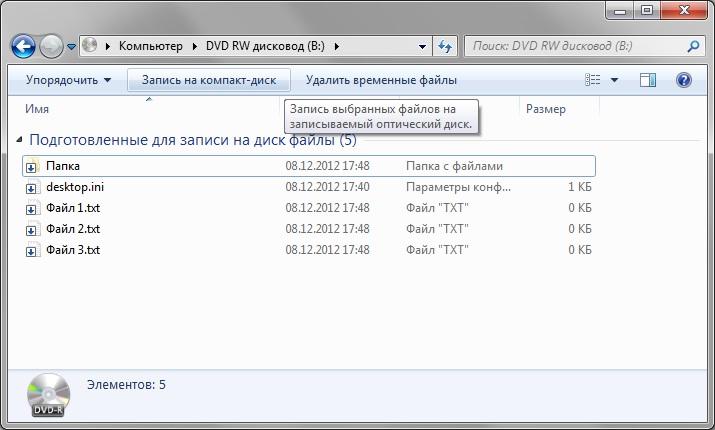Collapse the Подготовленные для записи group
Screen dimensions: 715x430
point(21,141)
